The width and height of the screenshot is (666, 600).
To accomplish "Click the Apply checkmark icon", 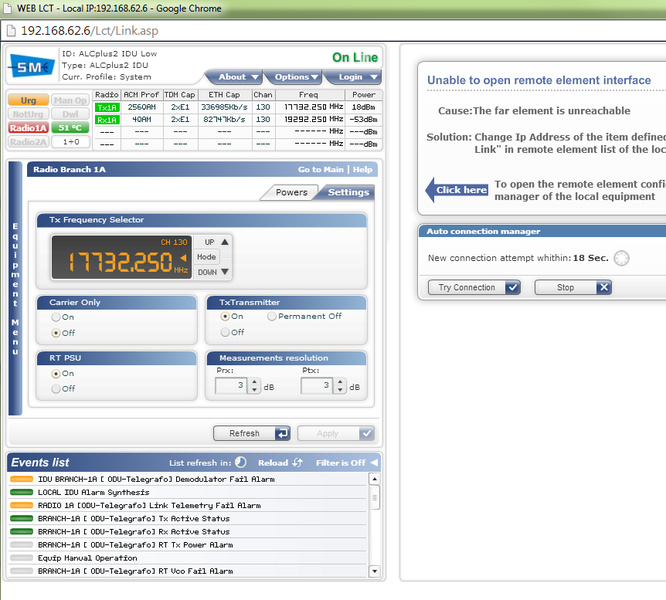I will point(367,434).
